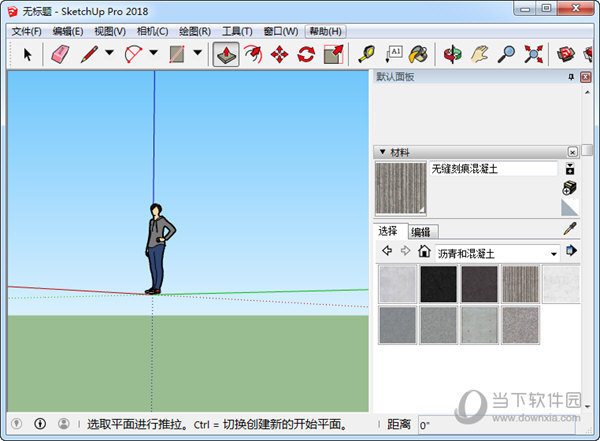Select the pink Eraser tool
Screen dimensions: 600x441
point(60,54)
